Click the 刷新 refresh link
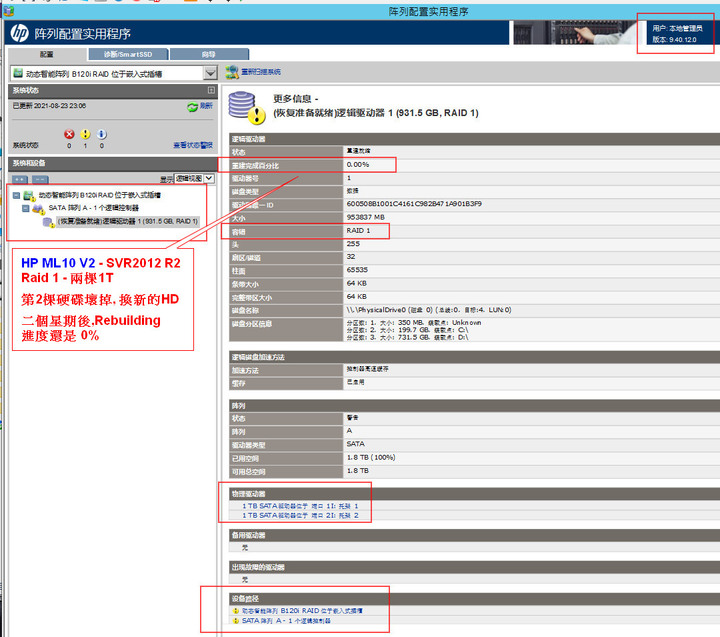 [x=206, y=106]
